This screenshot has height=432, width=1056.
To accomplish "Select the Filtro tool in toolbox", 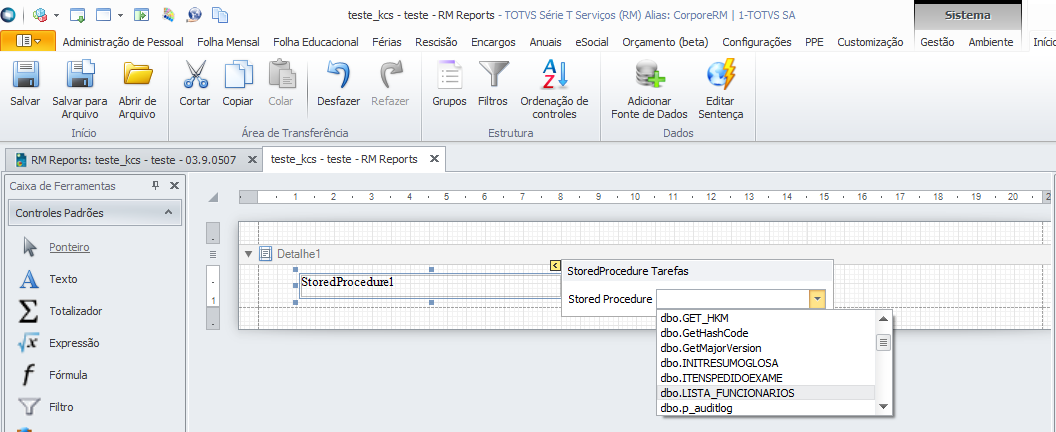I will [x=61, y=407].
